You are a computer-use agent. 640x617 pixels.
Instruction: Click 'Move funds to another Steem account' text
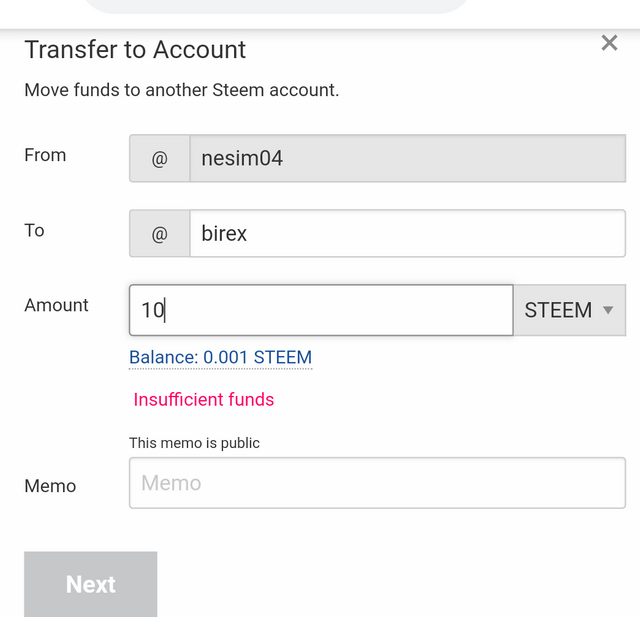[x=182, y=90]
